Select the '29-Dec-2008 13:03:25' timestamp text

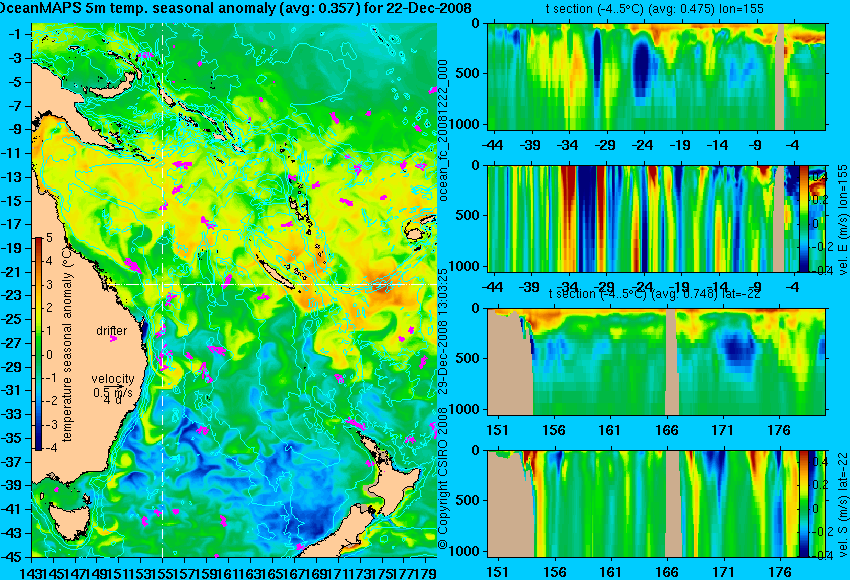(443, 331)
